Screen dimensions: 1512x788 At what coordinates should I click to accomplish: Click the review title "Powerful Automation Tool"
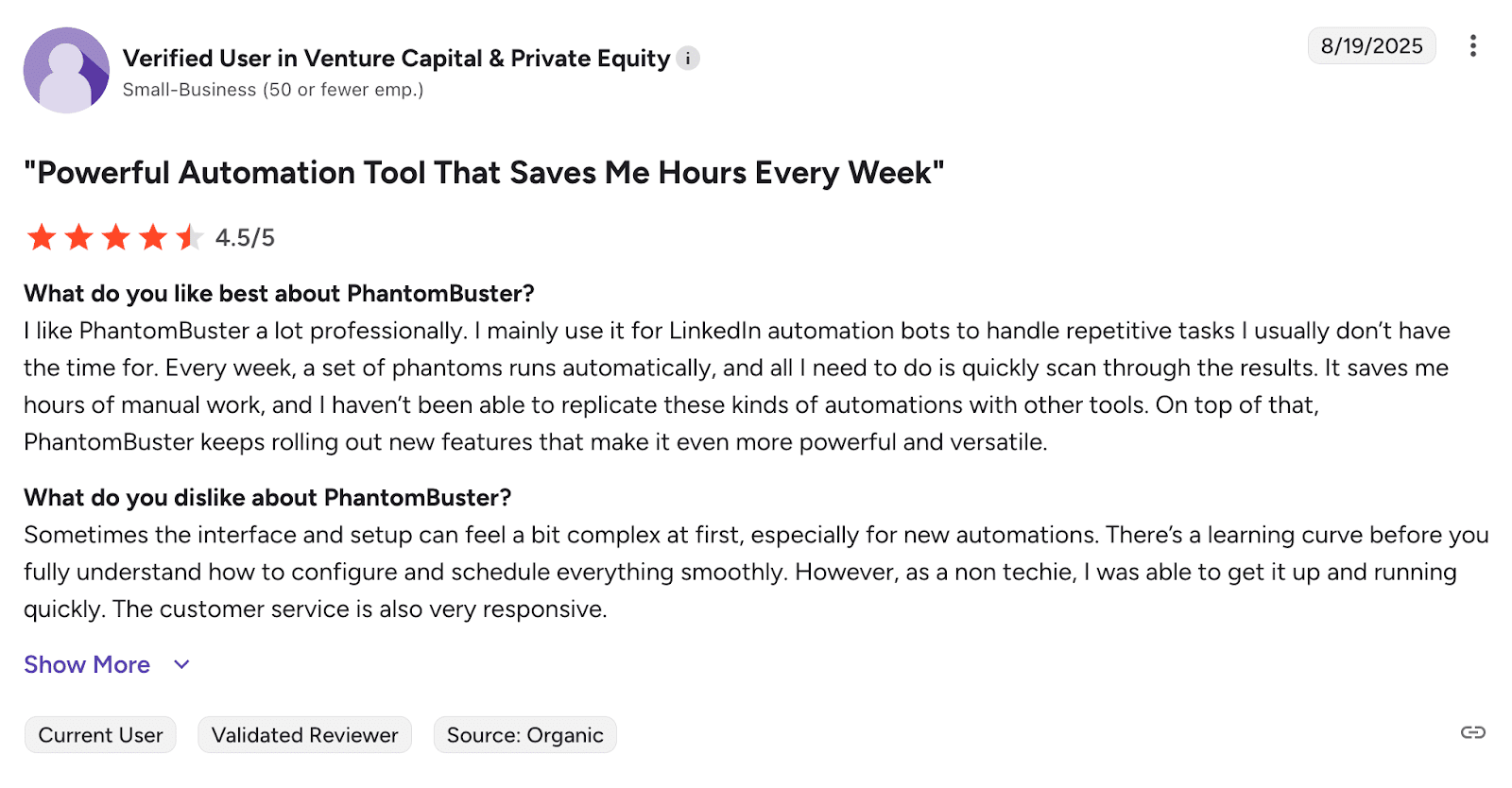[x=484, y=173]
